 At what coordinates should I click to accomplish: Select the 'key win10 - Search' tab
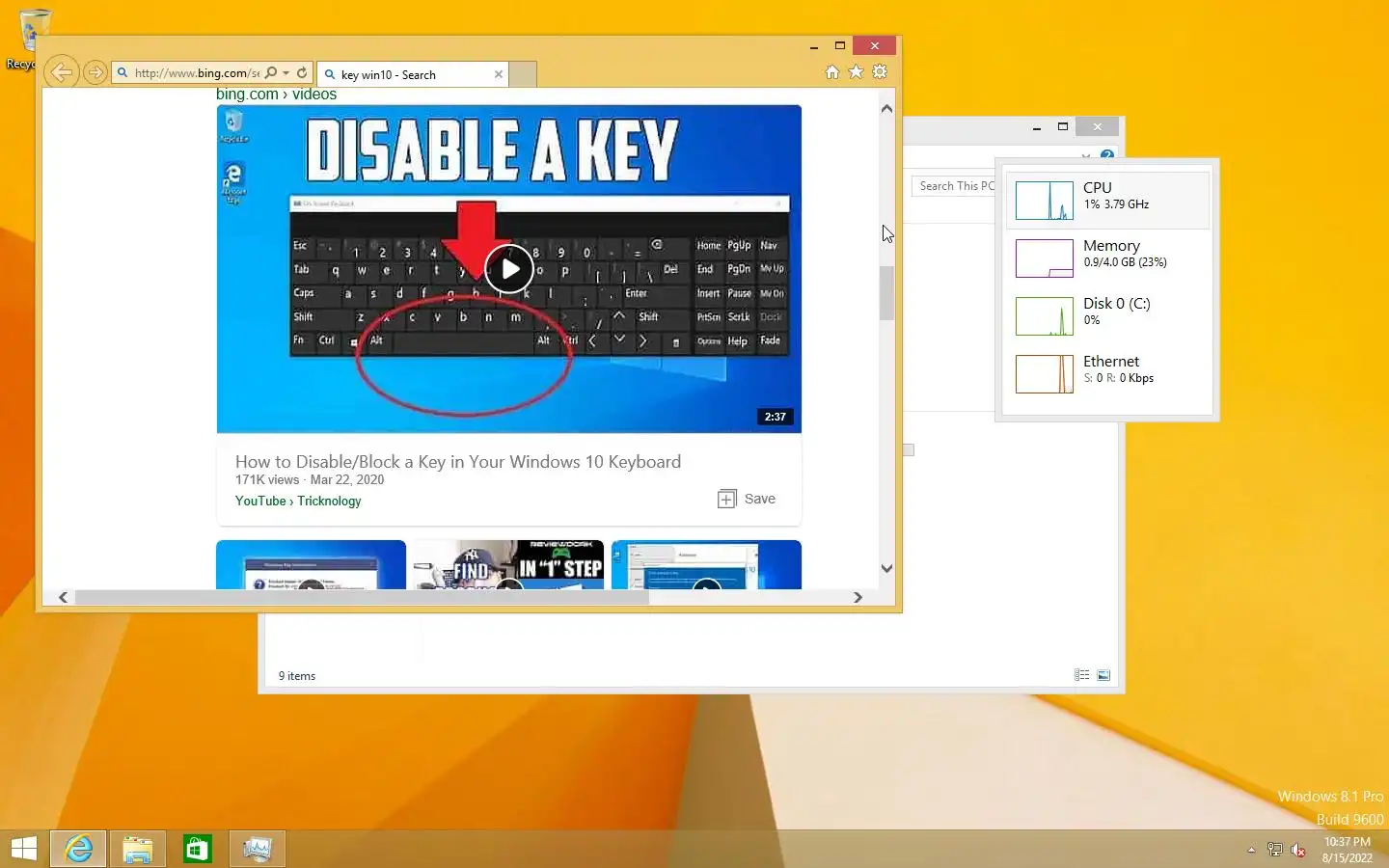coord(413,74)
